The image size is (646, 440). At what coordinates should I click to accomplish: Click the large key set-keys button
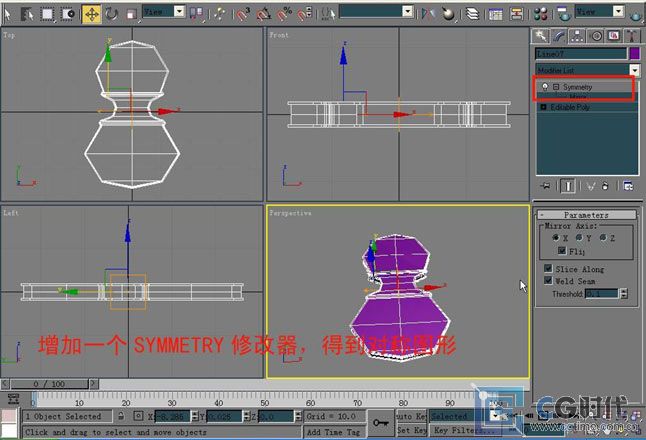click(x=380, y=423)
